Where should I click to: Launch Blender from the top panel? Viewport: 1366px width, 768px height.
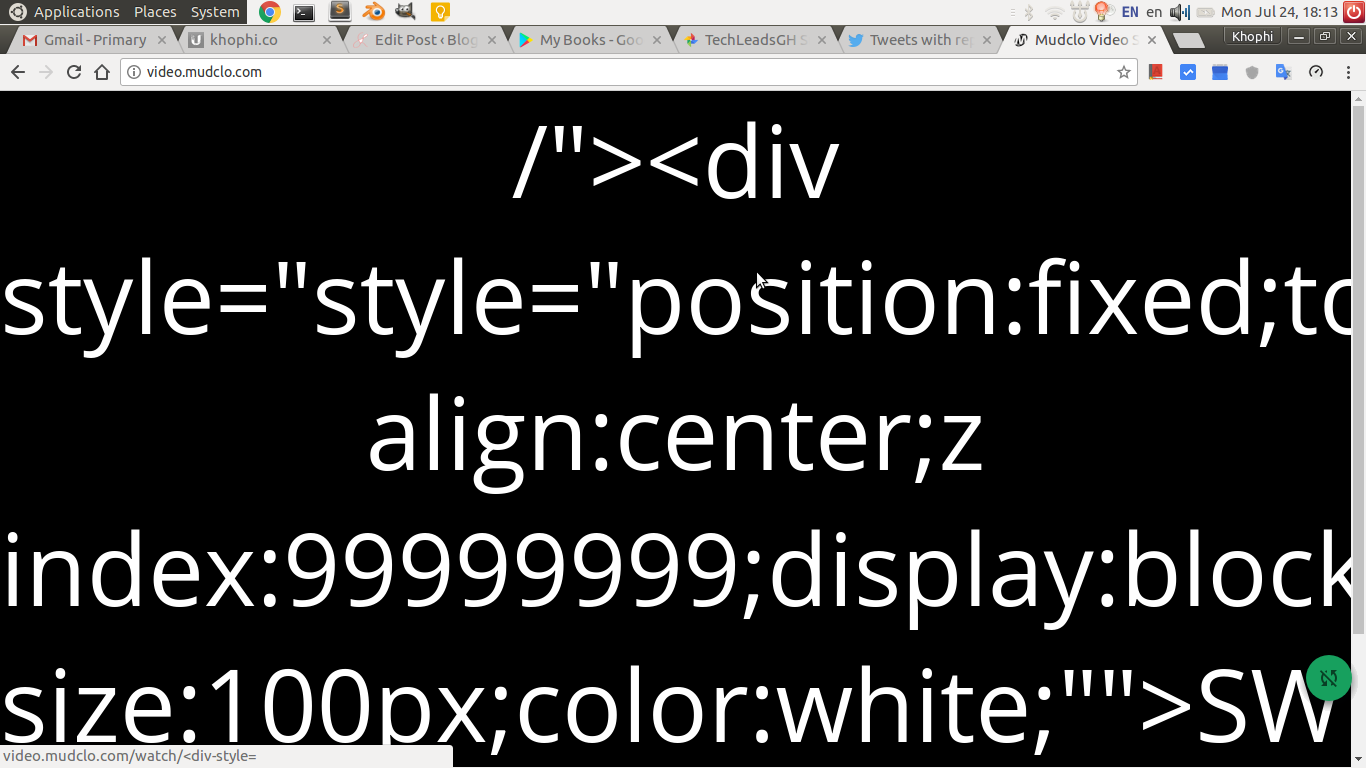point(373,12)
